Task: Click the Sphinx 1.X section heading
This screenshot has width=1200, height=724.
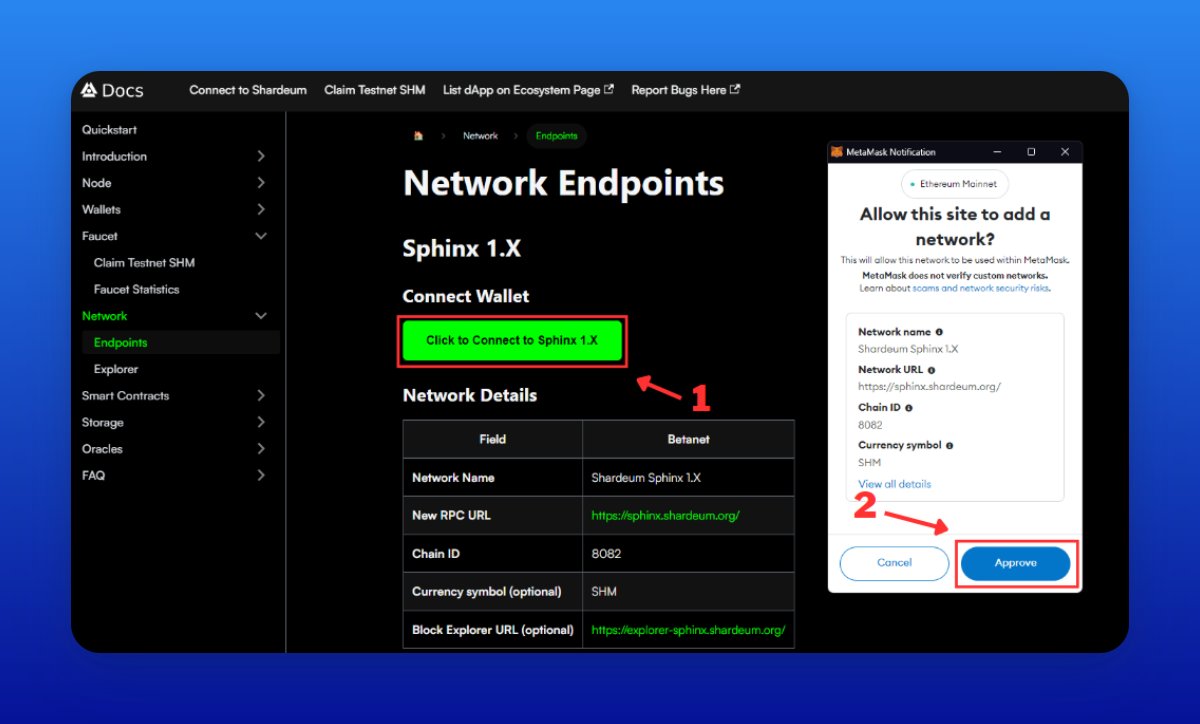Action: [x=461, y=249]
